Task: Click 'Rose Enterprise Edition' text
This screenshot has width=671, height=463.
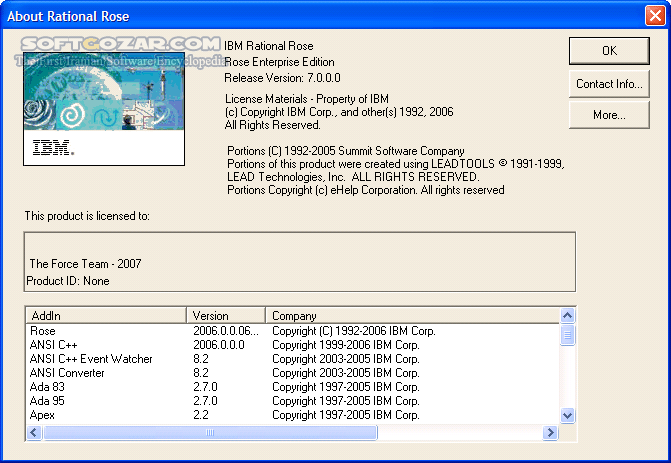Action: pyautogui.click(x=279, y=62)
